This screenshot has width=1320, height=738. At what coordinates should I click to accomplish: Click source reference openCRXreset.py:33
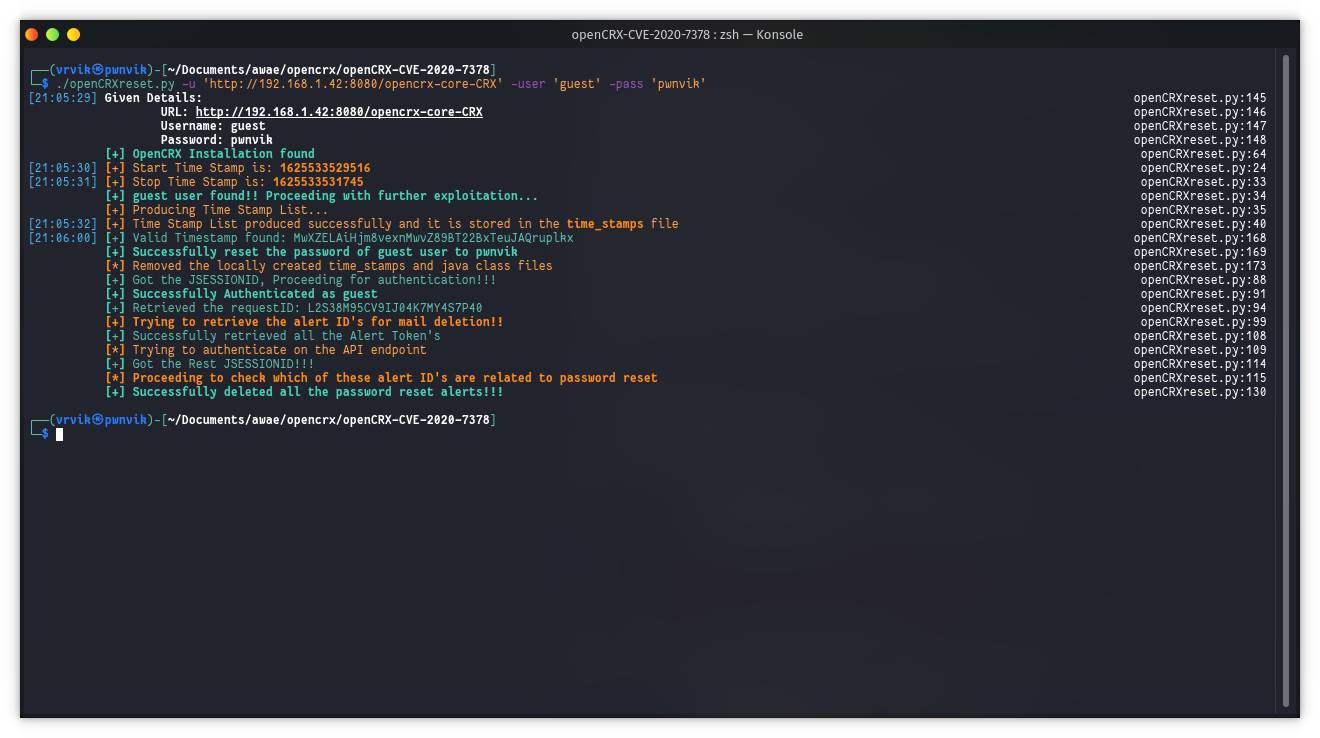click(1204, 182)
